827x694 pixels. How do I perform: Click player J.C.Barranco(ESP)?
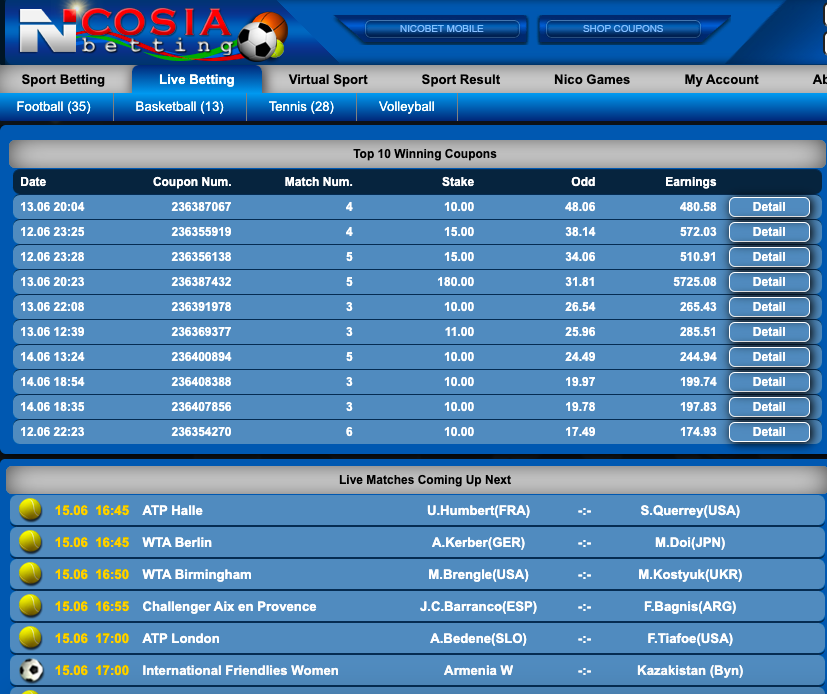[x=478, y=606]
